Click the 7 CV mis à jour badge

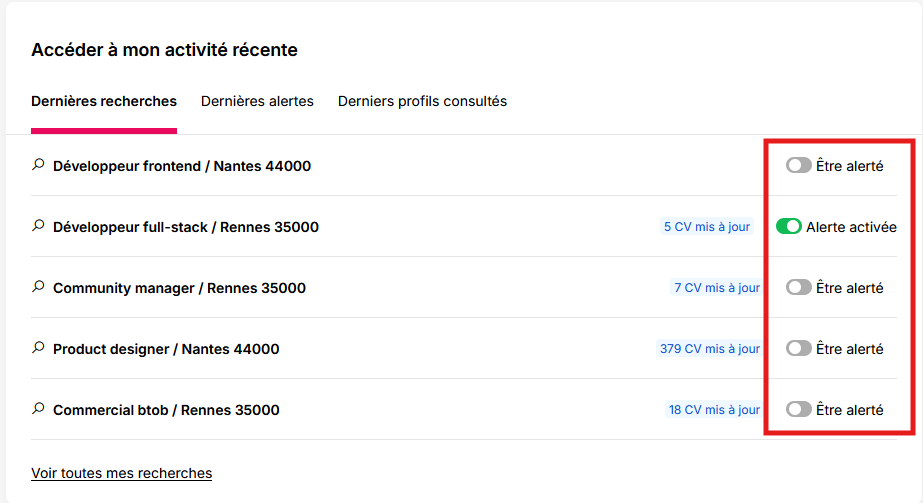click(x=716, y=288)
